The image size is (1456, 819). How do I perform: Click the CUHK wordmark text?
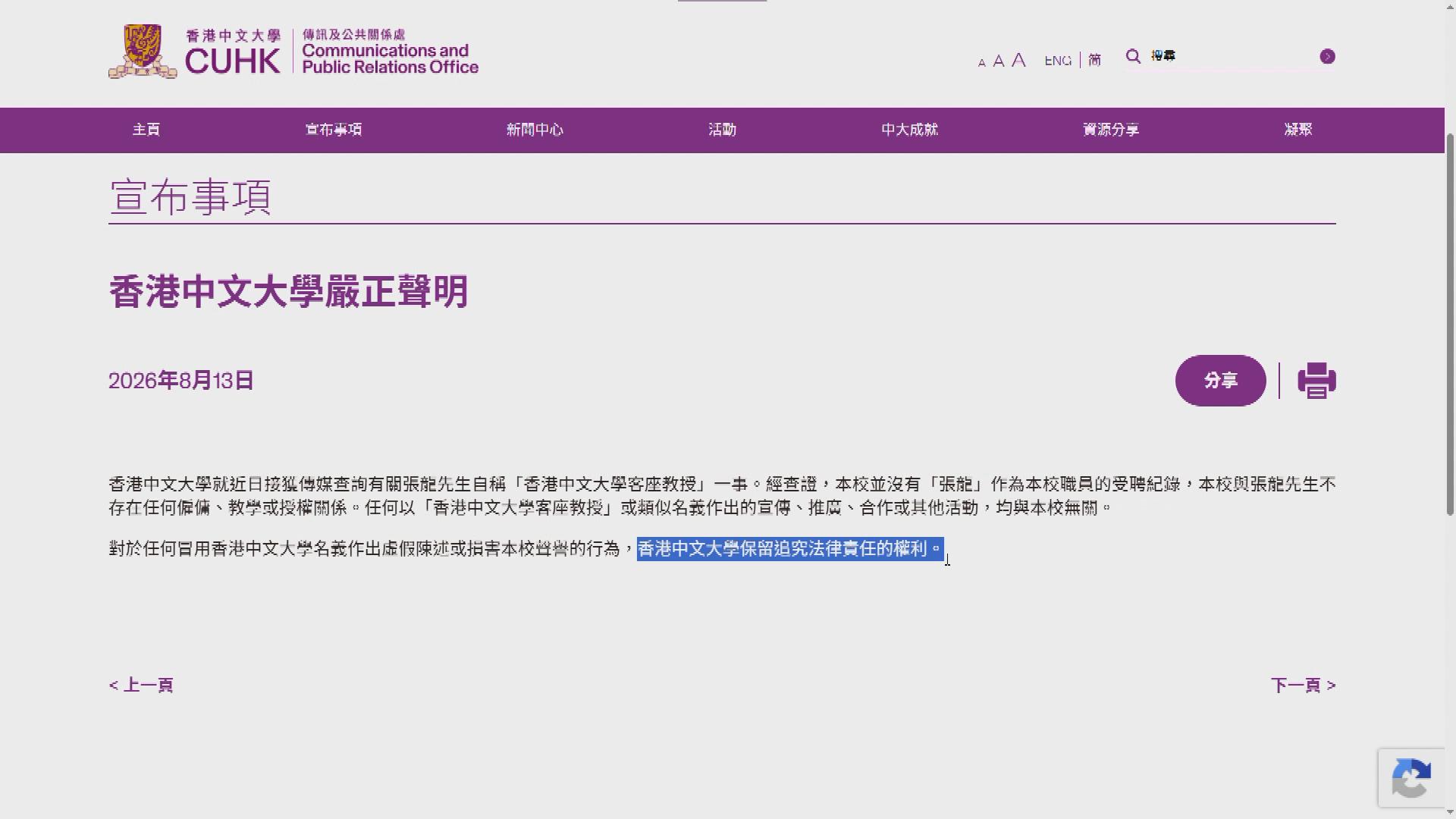tap(232, 61)
